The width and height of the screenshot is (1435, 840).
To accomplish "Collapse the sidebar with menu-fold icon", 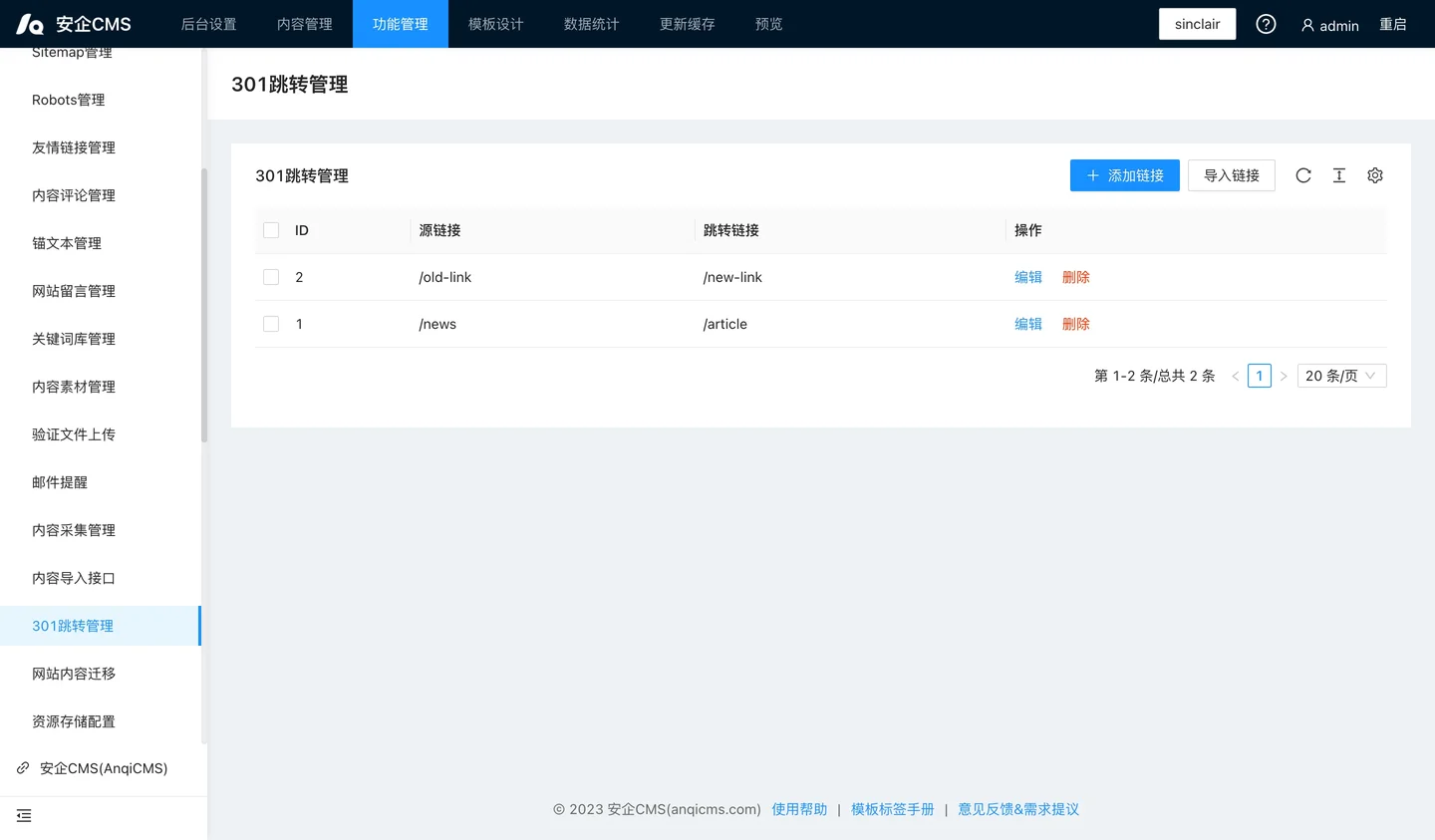I will 24,816.
